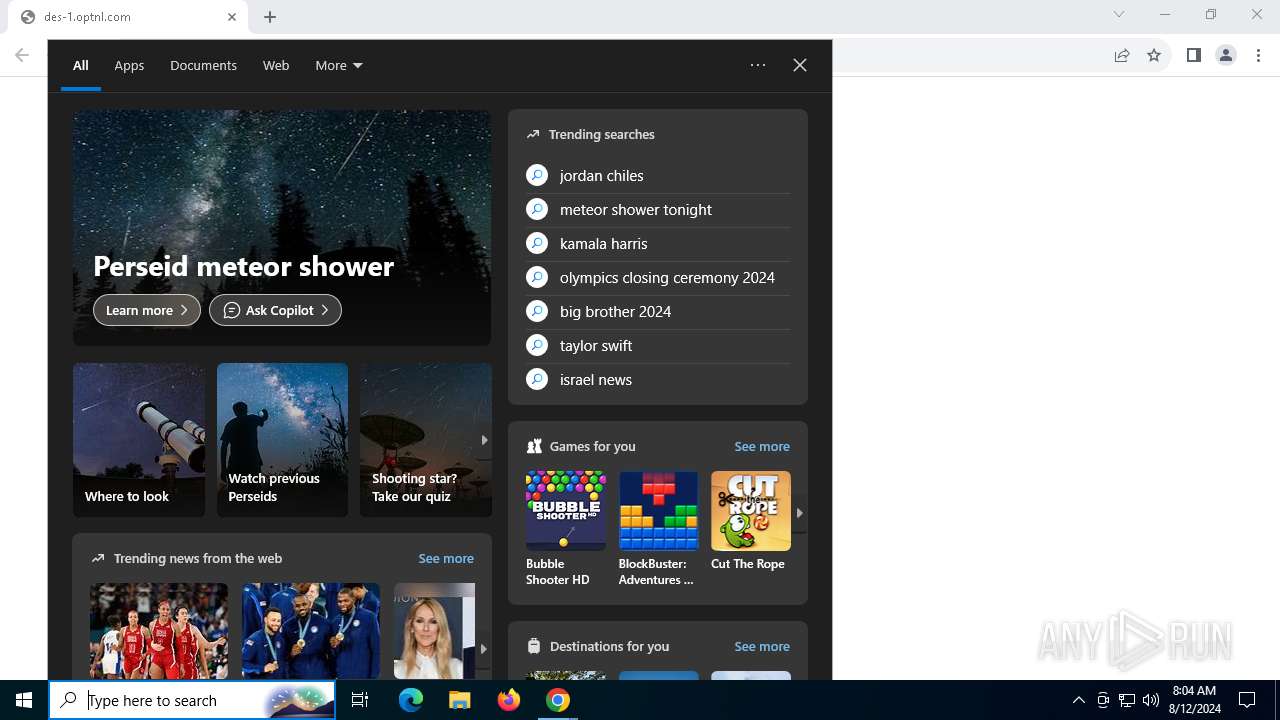Open Bubble Shooter HD game

point(566,529)
